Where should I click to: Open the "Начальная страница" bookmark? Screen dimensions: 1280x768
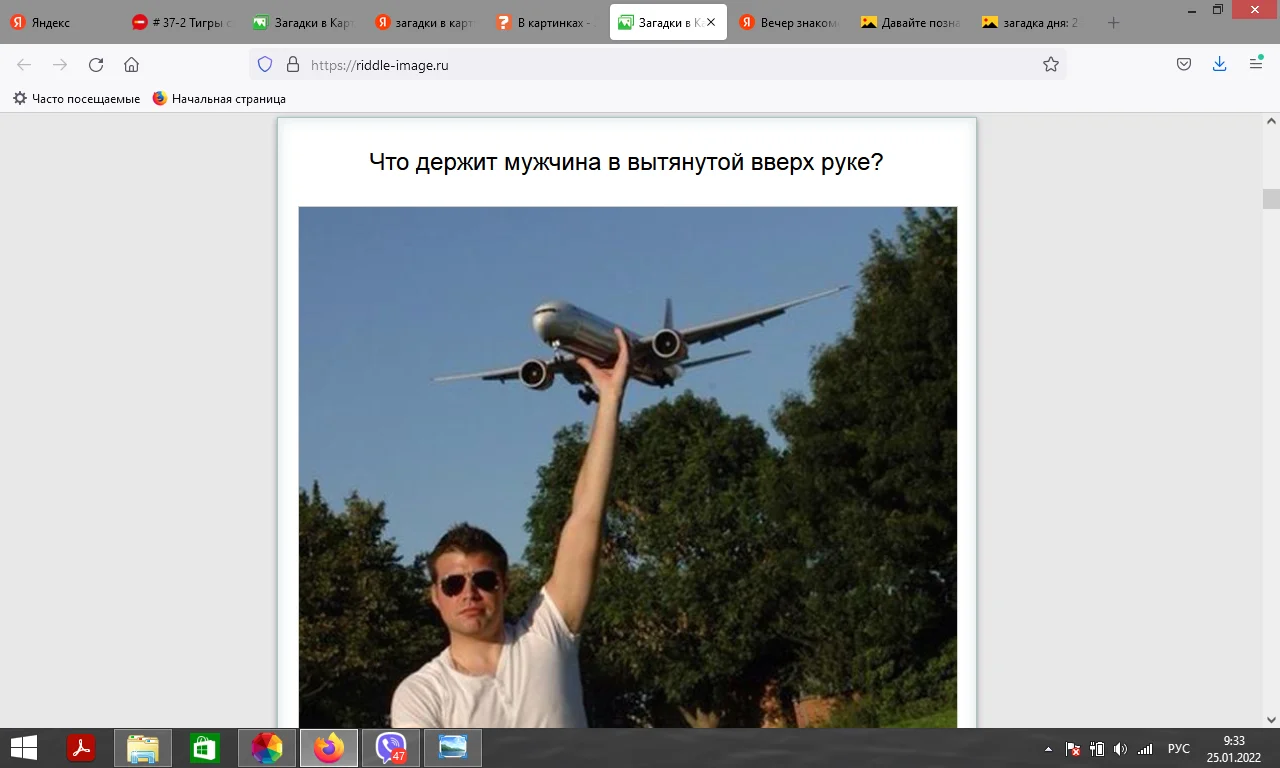point(219,99)
